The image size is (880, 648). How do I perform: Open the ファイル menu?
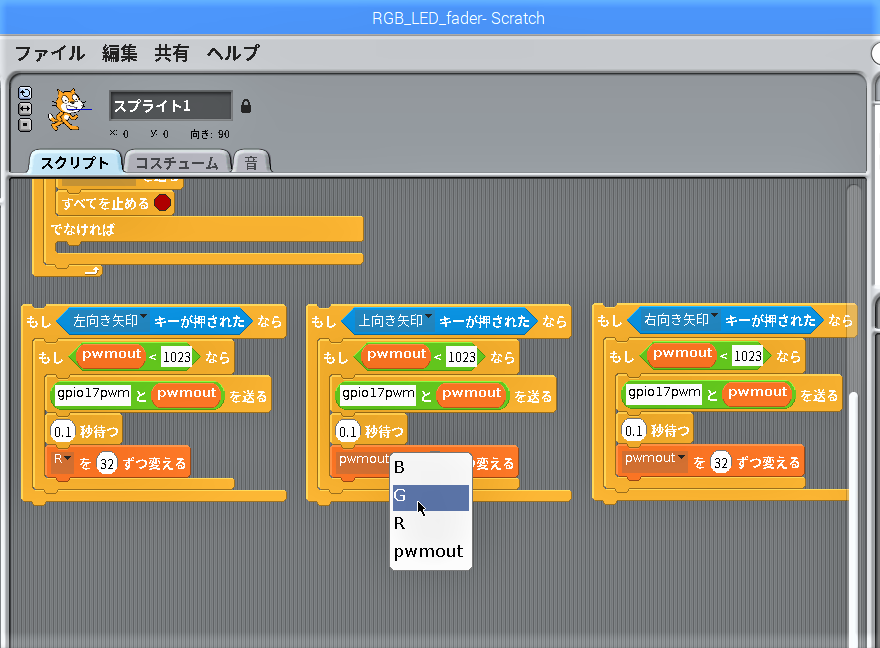point(50,53)
